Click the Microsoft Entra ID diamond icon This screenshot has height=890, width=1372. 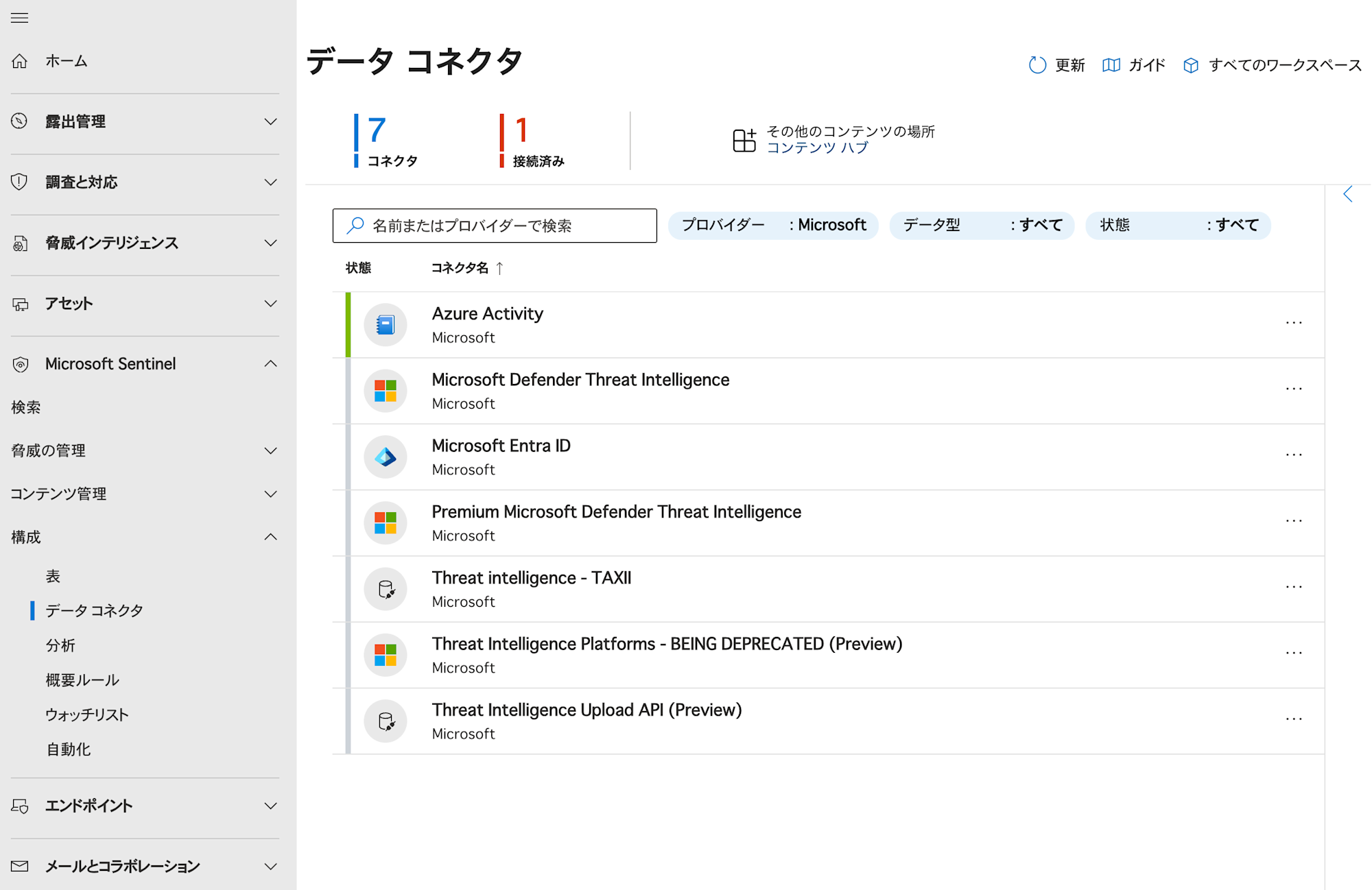[x=386, y=457]
